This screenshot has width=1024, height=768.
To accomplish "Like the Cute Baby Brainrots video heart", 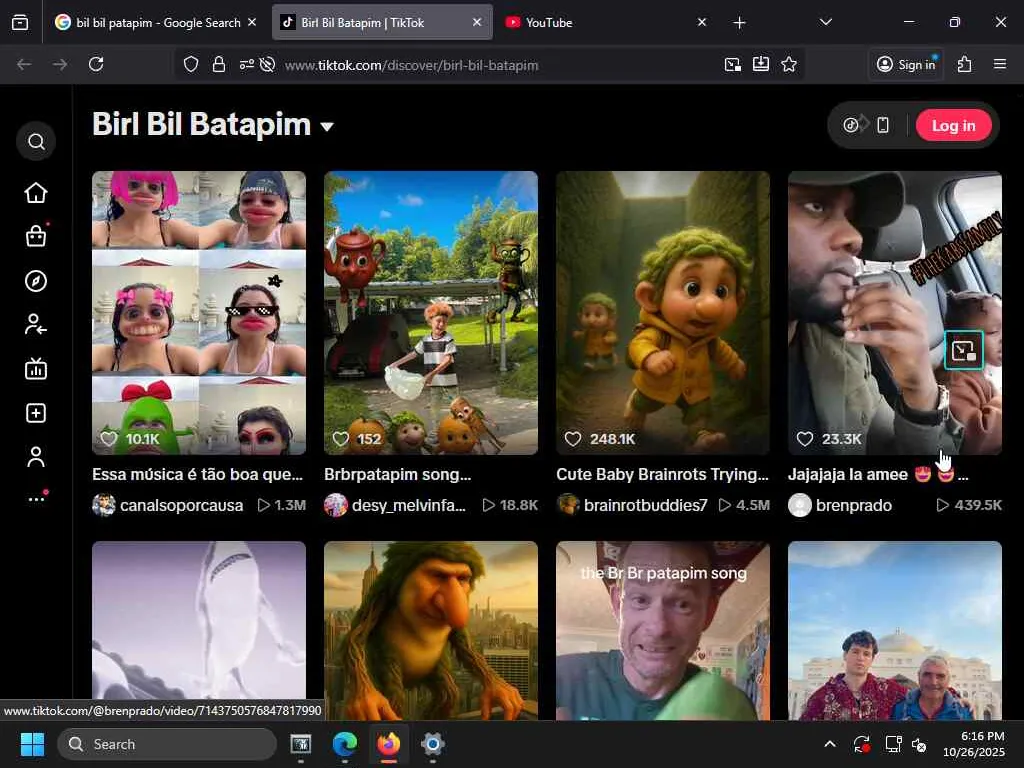I will pyautogui.click(x=573, y=439).
